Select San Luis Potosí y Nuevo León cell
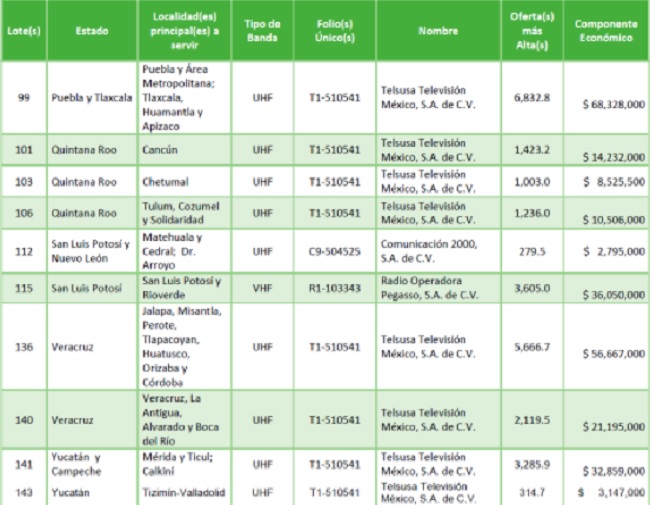The image size is (650, 505). click(90, 251)
